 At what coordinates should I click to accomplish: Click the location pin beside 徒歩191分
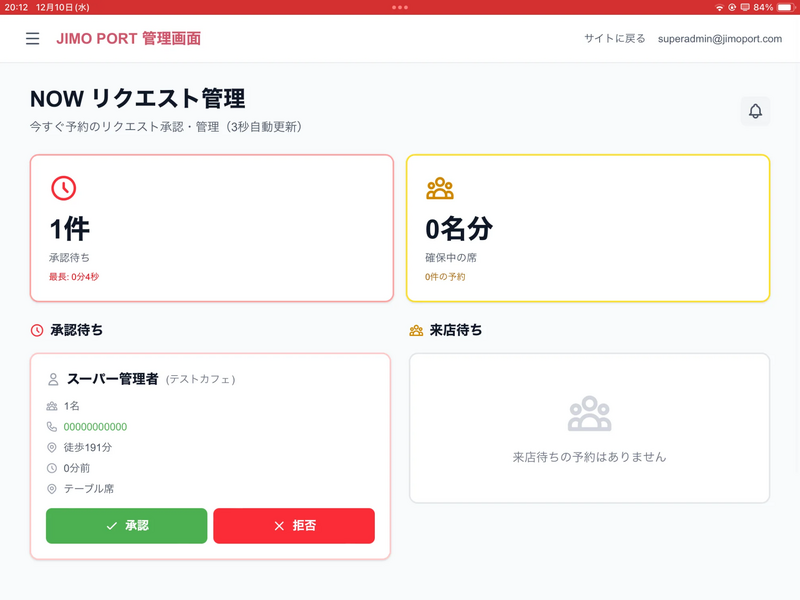[52, 447]
